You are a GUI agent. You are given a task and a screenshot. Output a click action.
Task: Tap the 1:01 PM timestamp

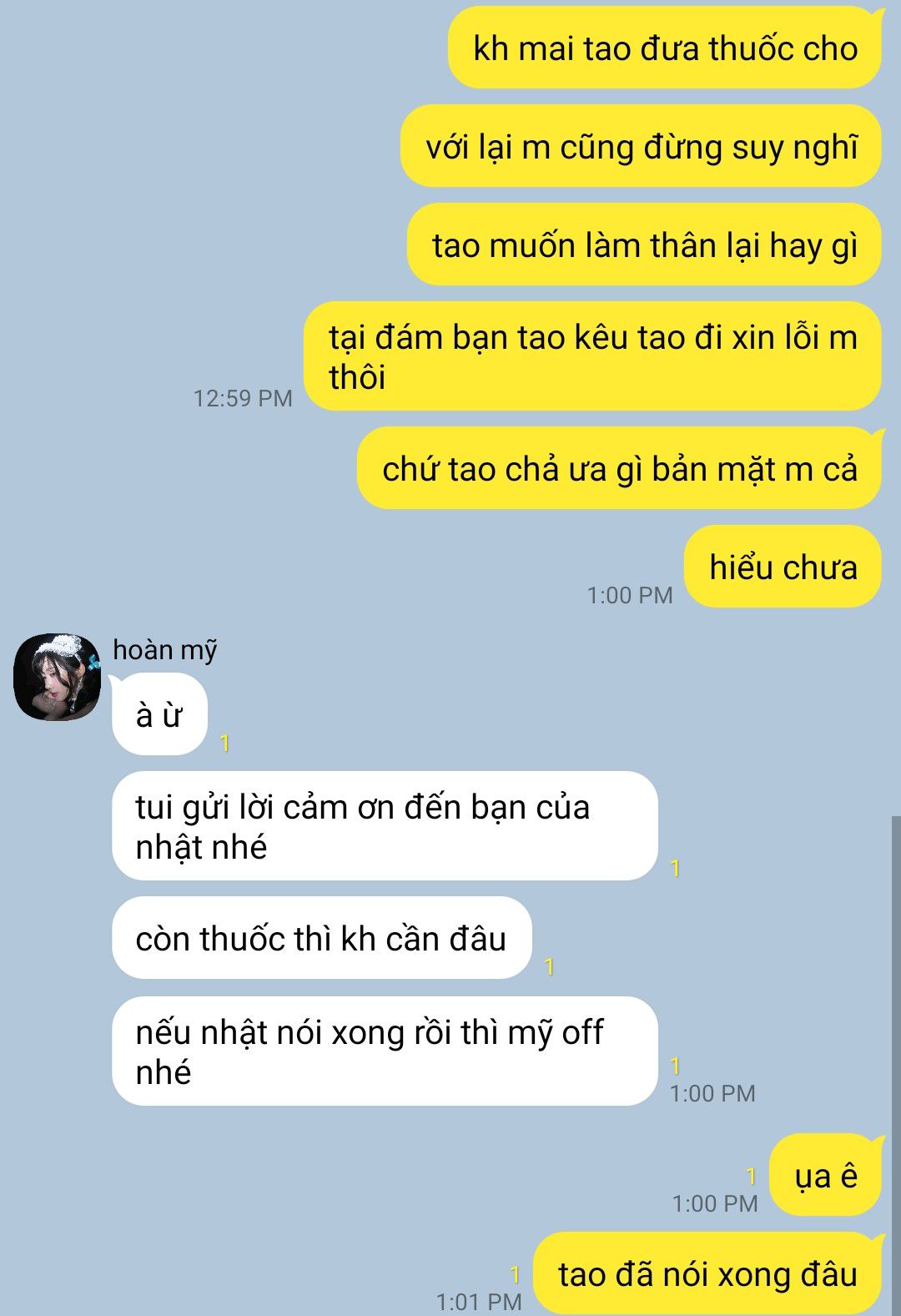(x=479, y=1301)
